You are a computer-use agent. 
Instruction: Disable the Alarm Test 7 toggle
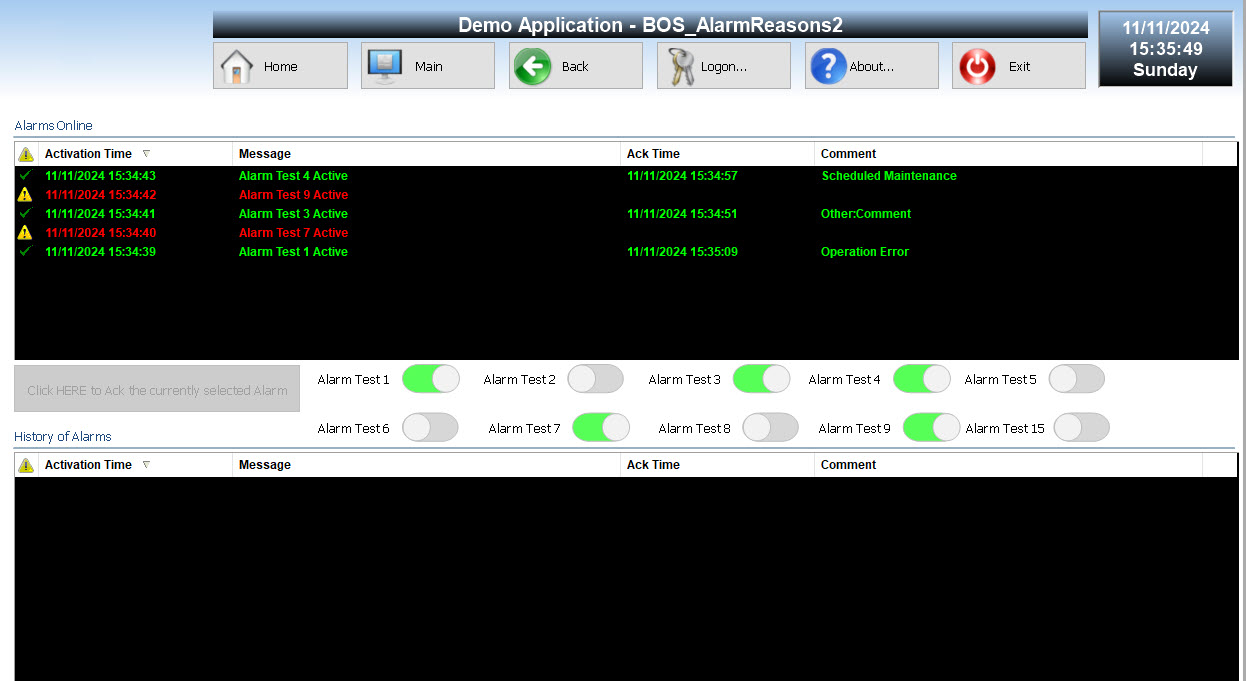pos(600,428)
